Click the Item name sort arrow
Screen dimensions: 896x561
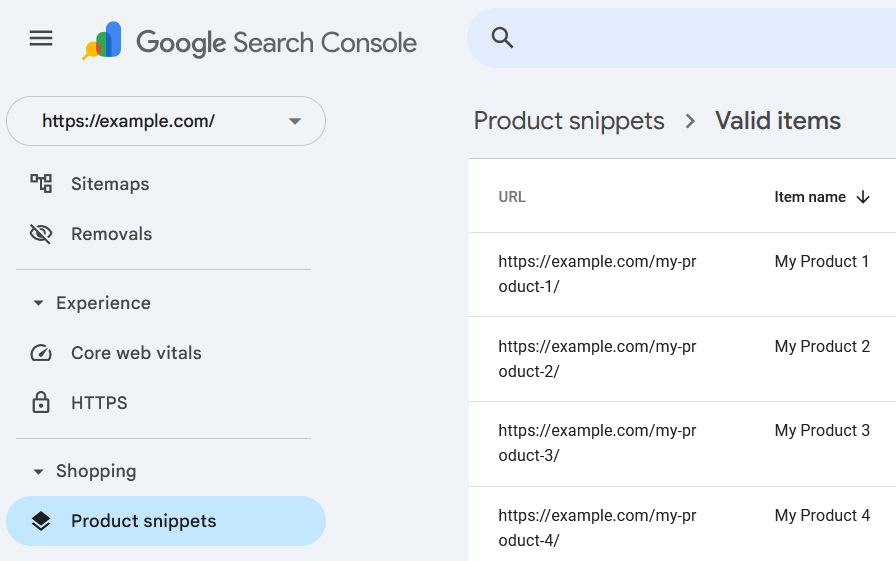(863, 197)
